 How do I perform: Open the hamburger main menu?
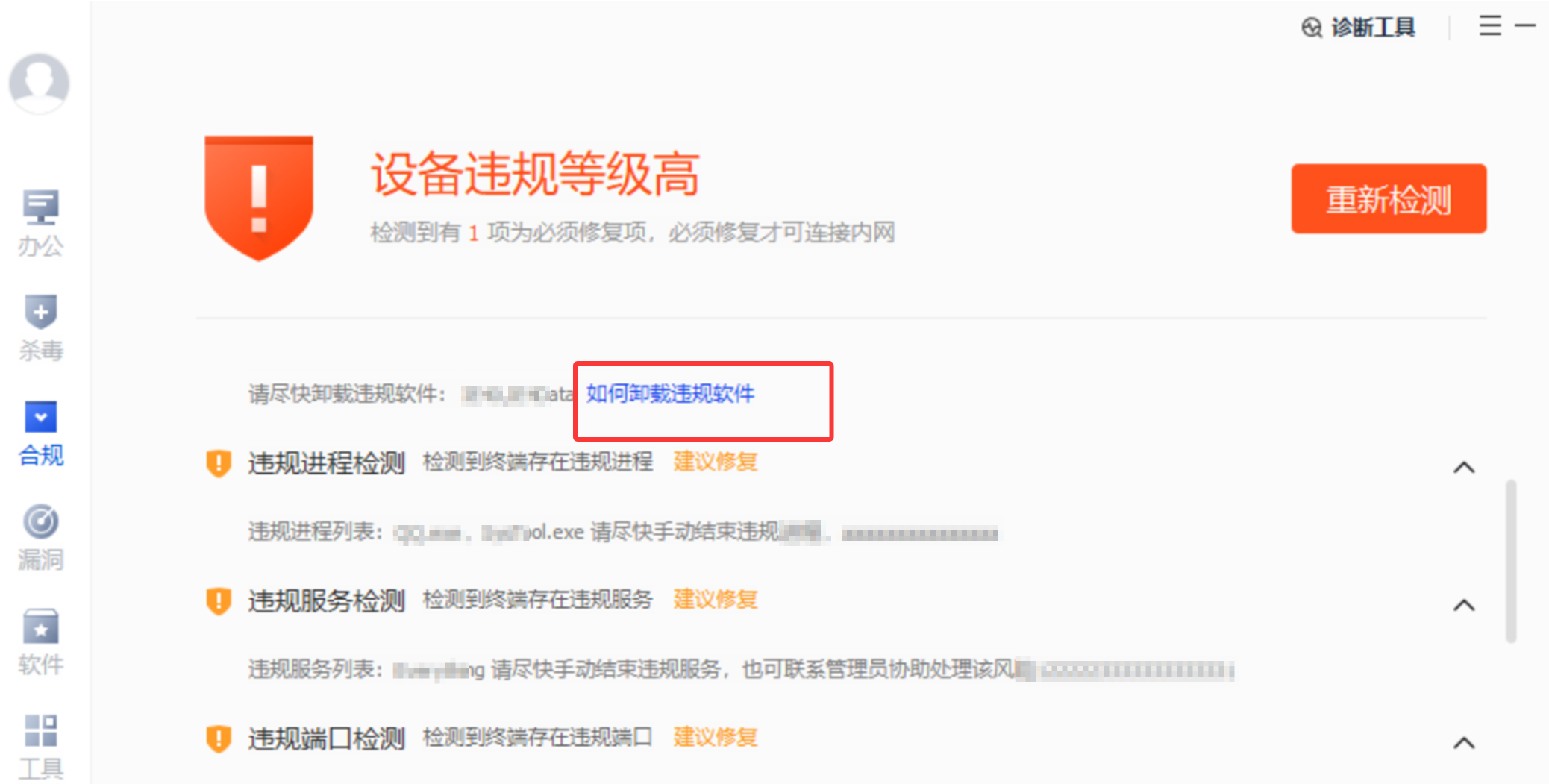1490,25
